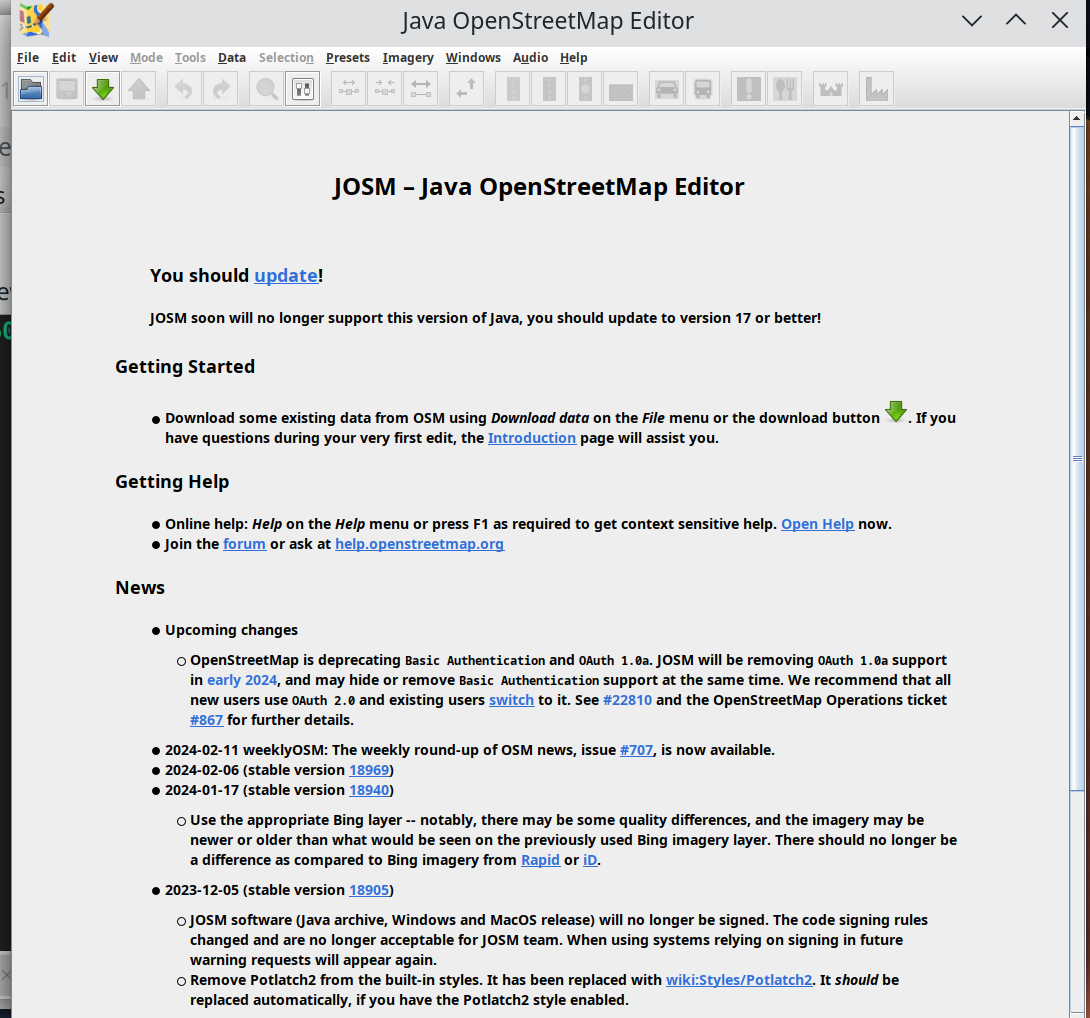This screenshot has width=1090, height=1018.
Task: Select the factory preset icon
Action: 877,89
